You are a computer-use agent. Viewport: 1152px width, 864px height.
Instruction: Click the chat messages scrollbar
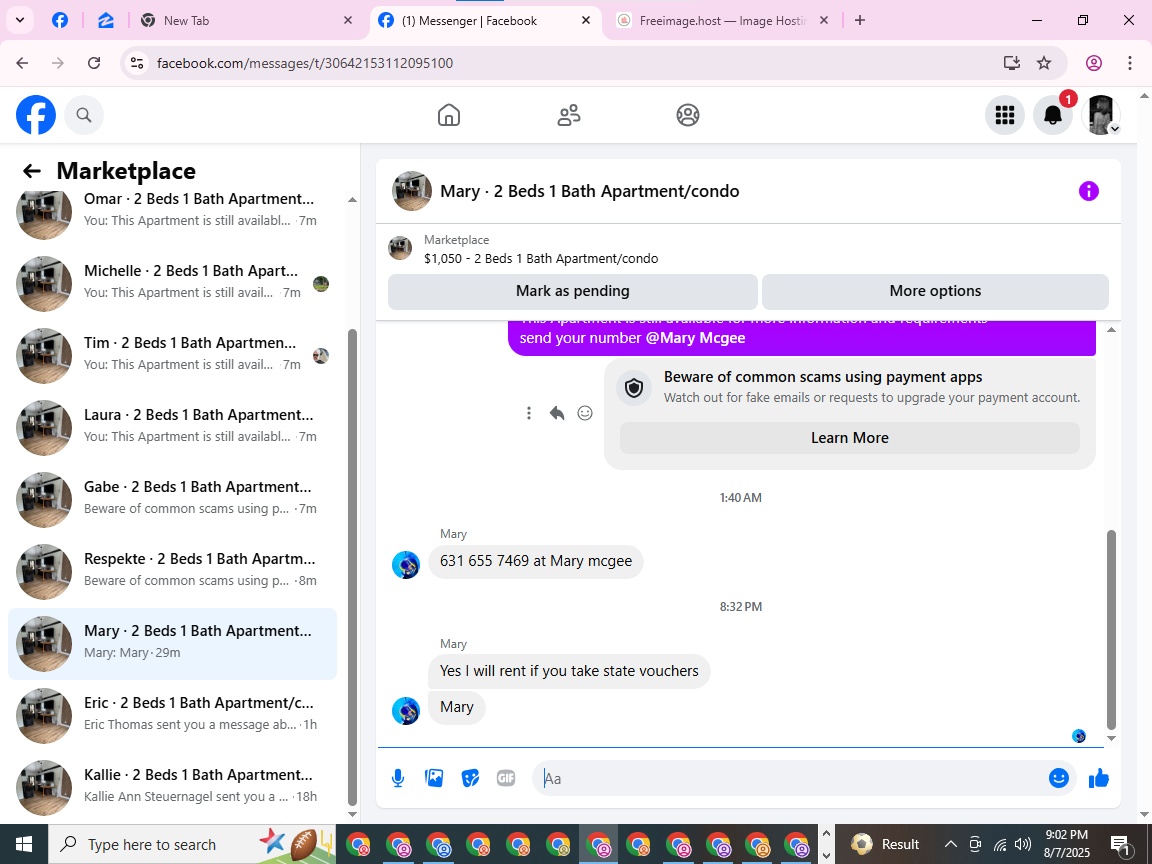coord(1111,629)
